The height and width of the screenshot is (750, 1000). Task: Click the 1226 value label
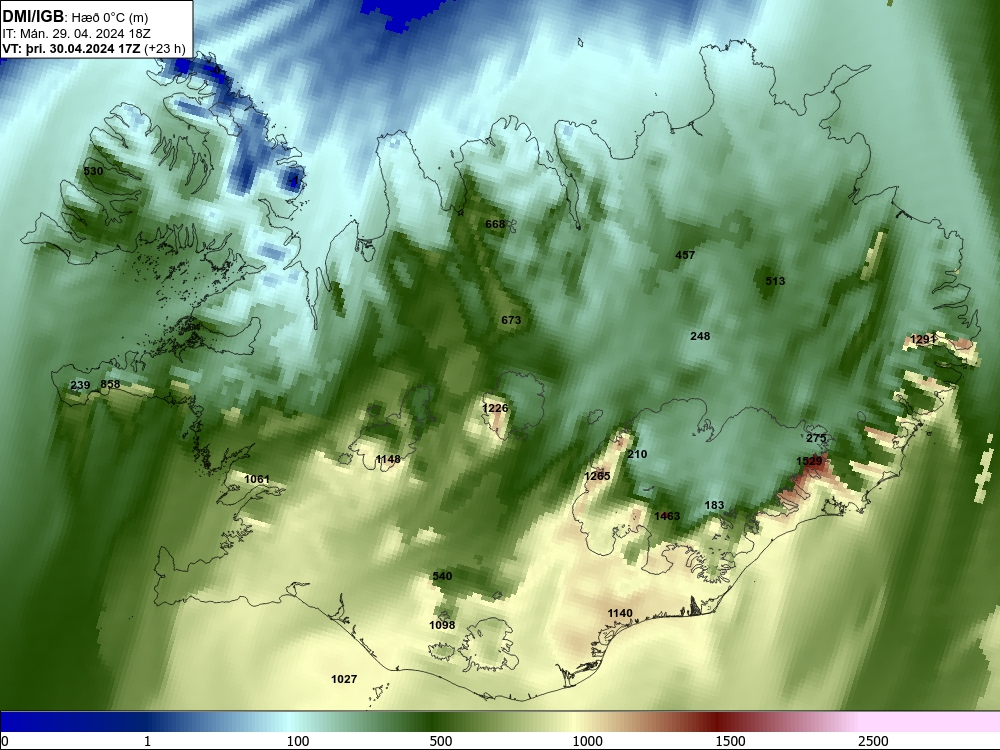496,408
